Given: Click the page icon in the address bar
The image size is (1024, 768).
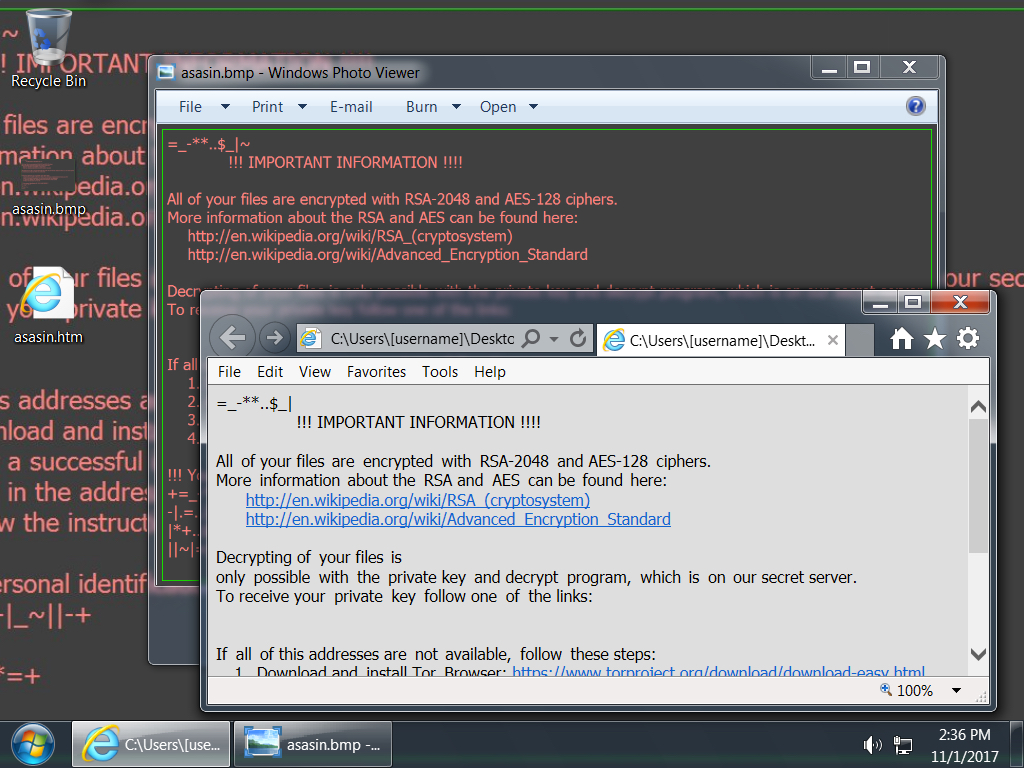Looking at the screenshot, I should point(310,338).
